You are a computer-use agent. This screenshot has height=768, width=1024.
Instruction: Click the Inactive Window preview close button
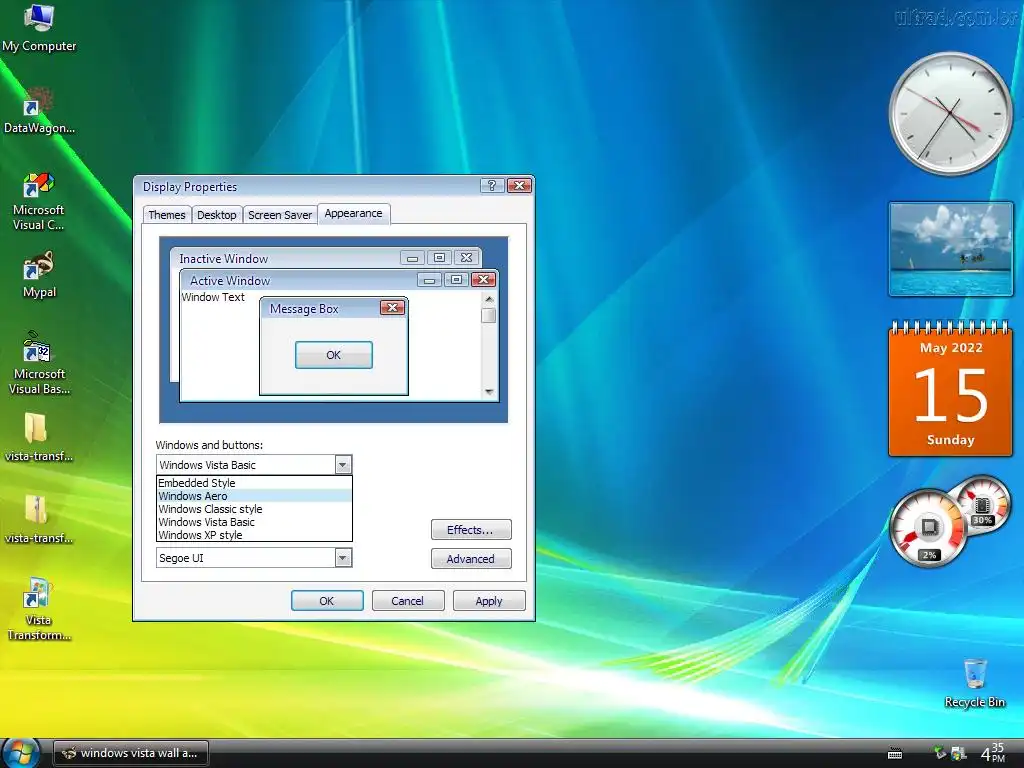click(466, 257)
